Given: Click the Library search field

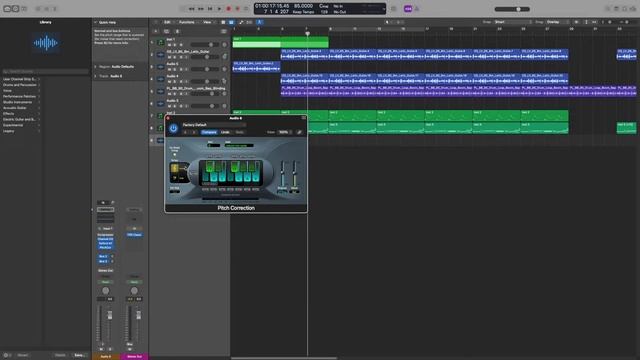Looking at the screenshot, I should [x=45, y=71].
